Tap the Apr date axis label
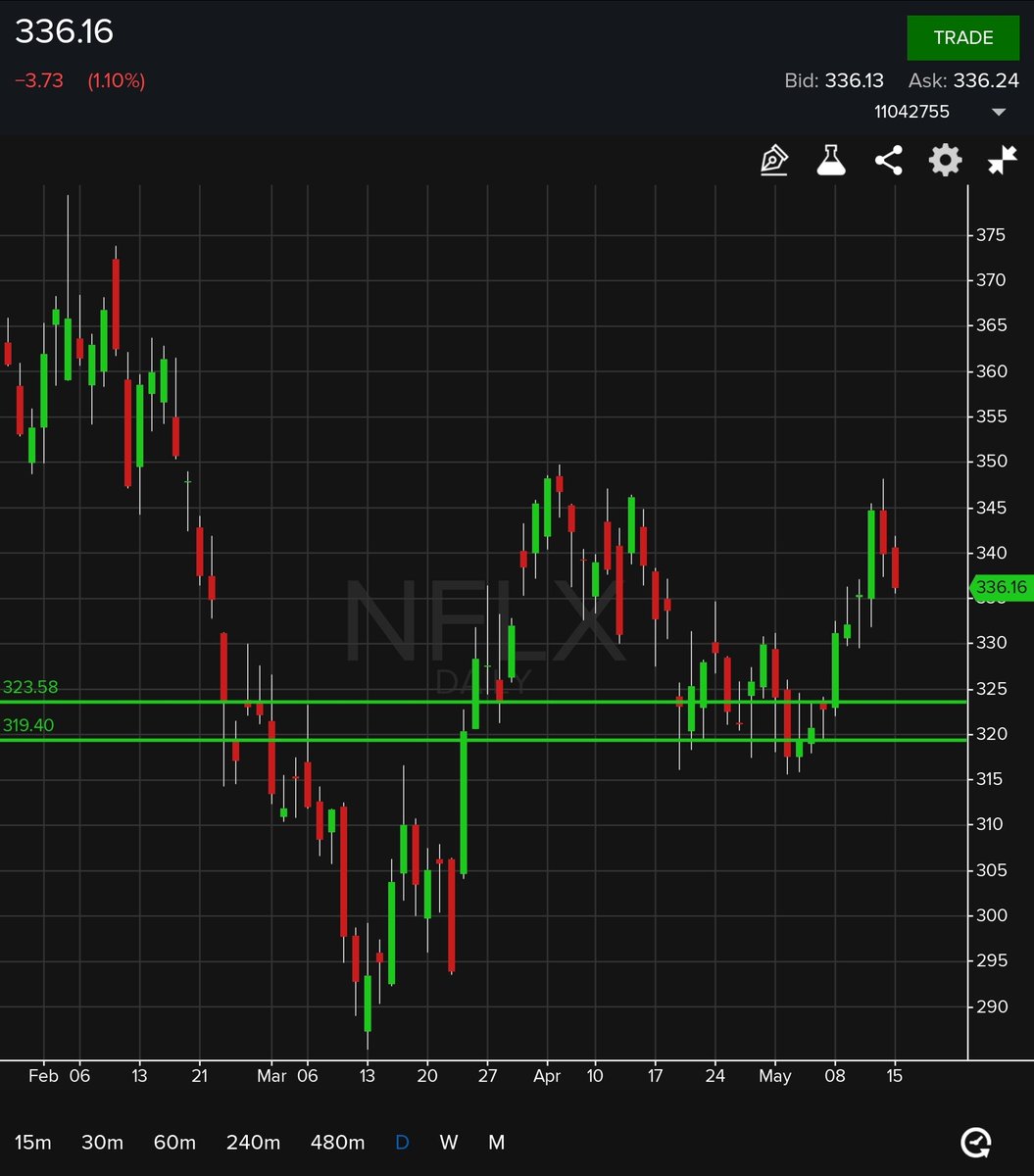 tap(547, 1075)
